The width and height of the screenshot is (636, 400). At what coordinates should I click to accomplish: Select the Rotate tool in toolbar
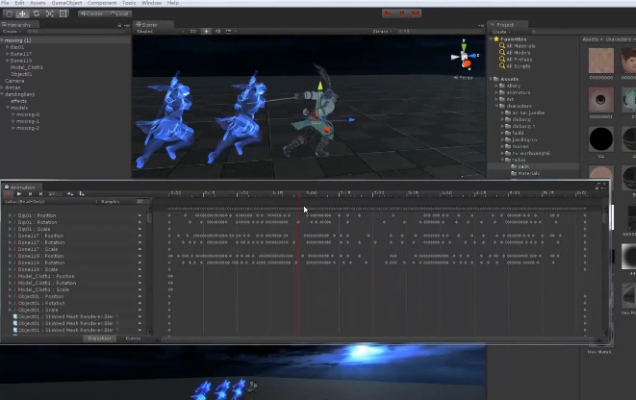point(37,13)
